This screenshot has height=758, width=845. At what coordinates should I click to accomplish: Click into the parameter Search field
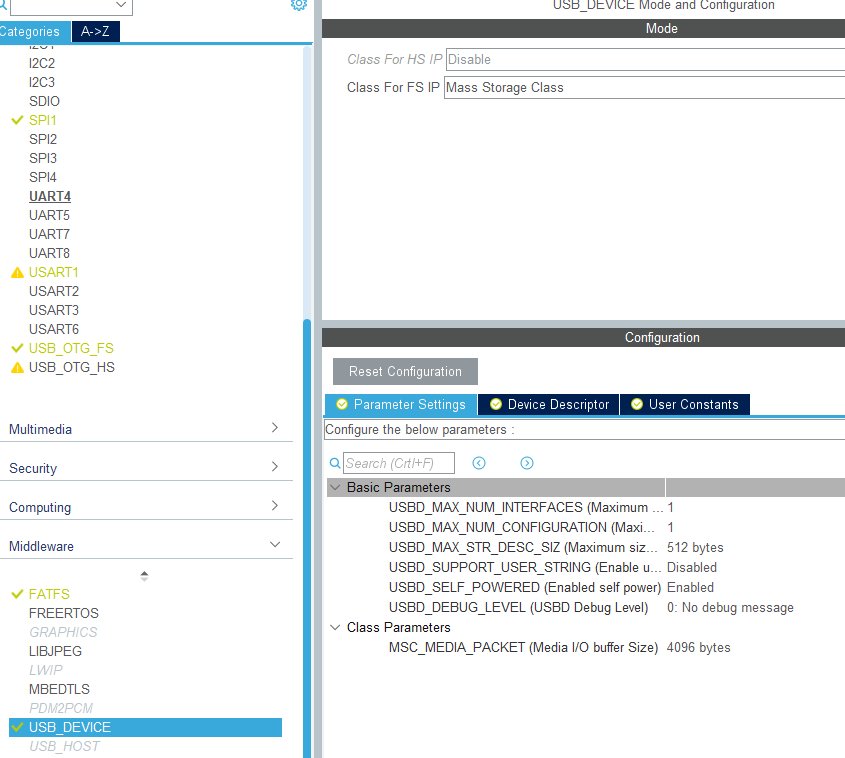pyautogui.click(x=399, y=463)
